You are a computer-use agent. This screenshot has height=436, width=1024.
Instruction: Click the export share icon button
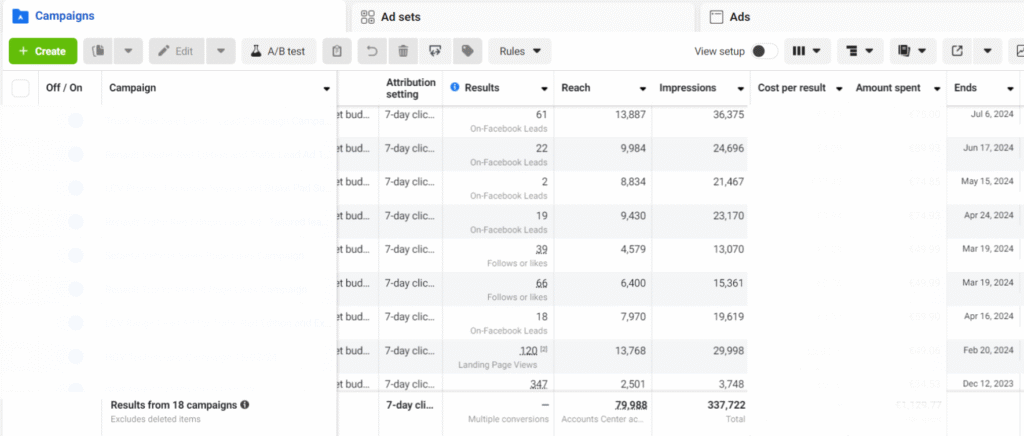[957, 51]
